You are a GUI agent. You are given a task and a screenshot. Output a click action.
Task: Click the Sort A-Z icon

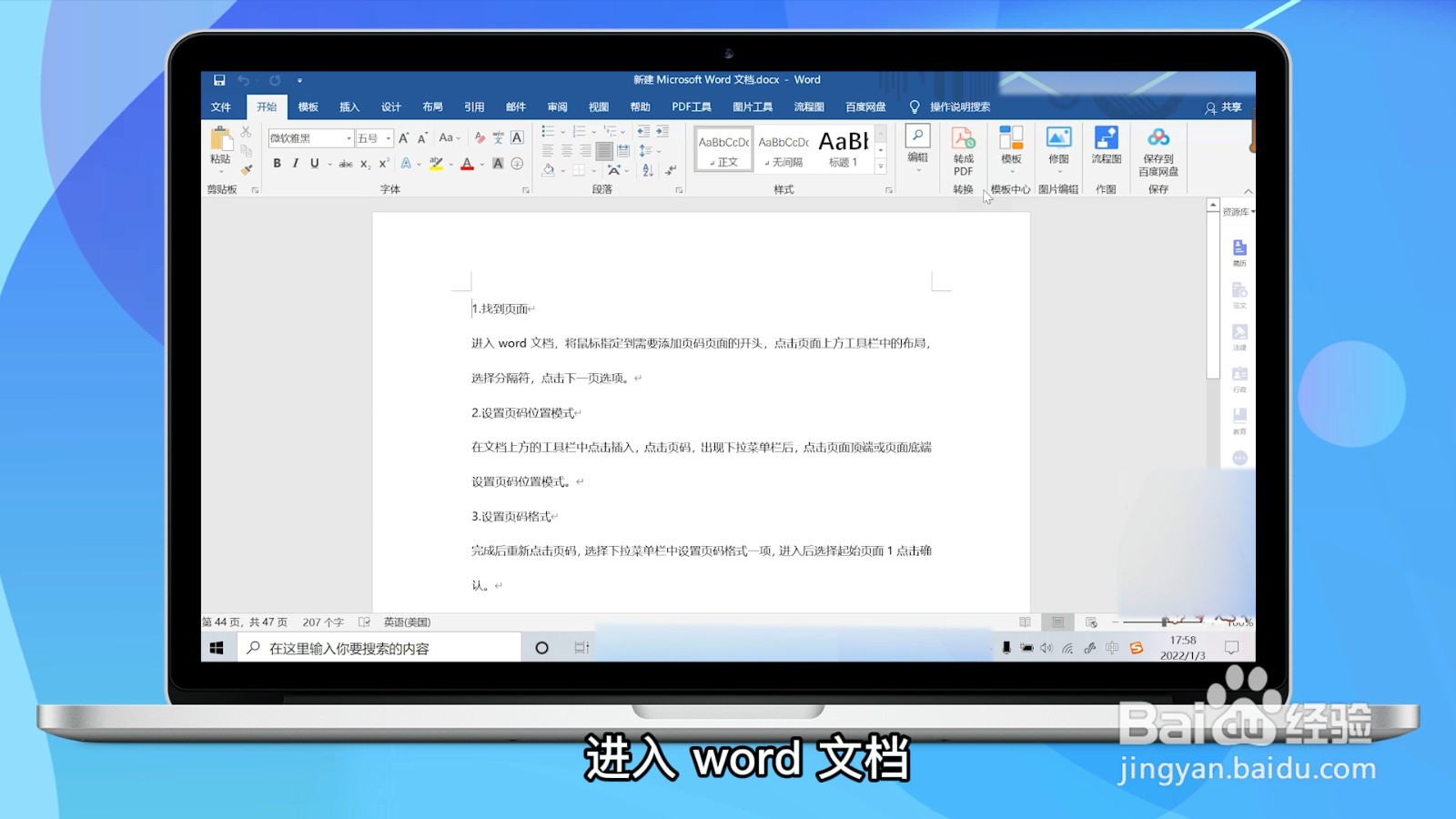[647, 170]
